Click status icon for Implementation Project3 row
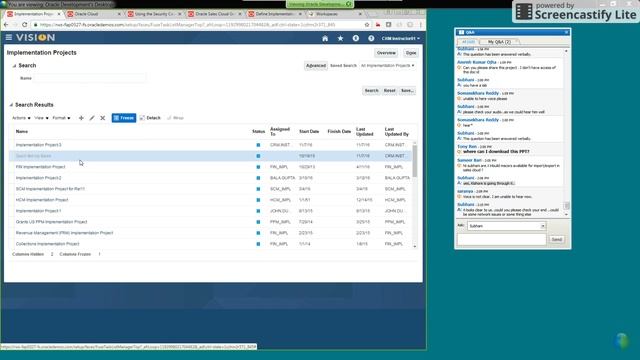 point(258,145)
